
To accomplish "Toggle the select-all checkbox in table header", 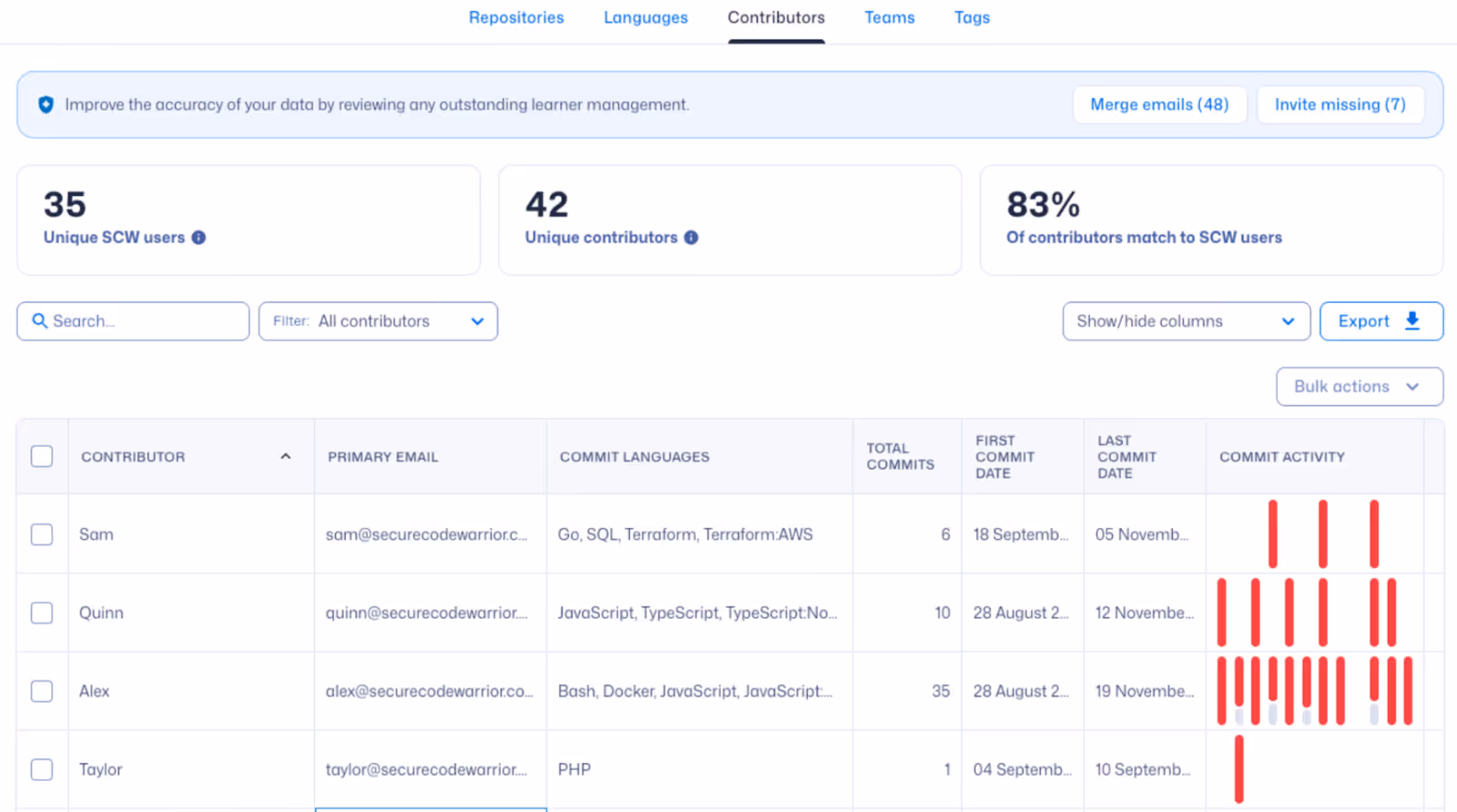I will [42, 456].
